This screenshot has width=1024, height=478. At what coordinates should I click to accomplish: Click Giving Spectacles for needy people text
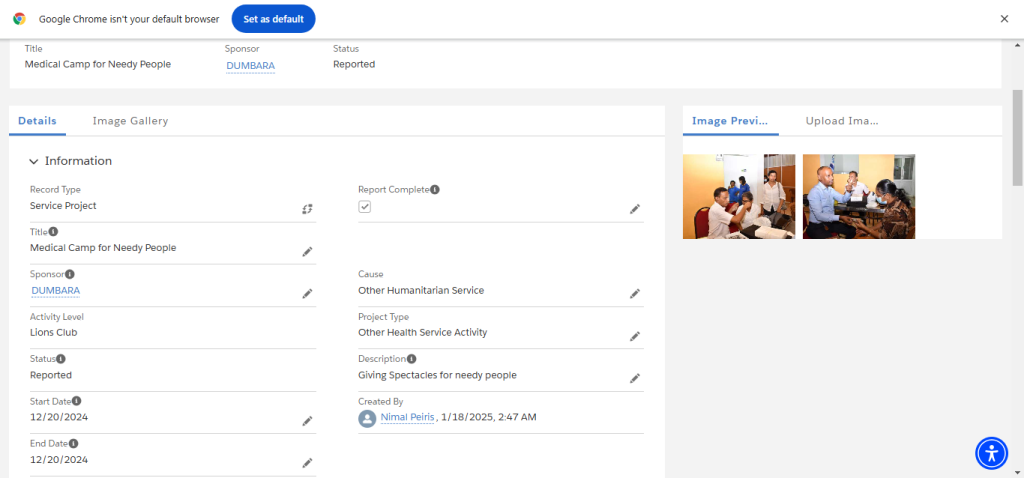438,375
